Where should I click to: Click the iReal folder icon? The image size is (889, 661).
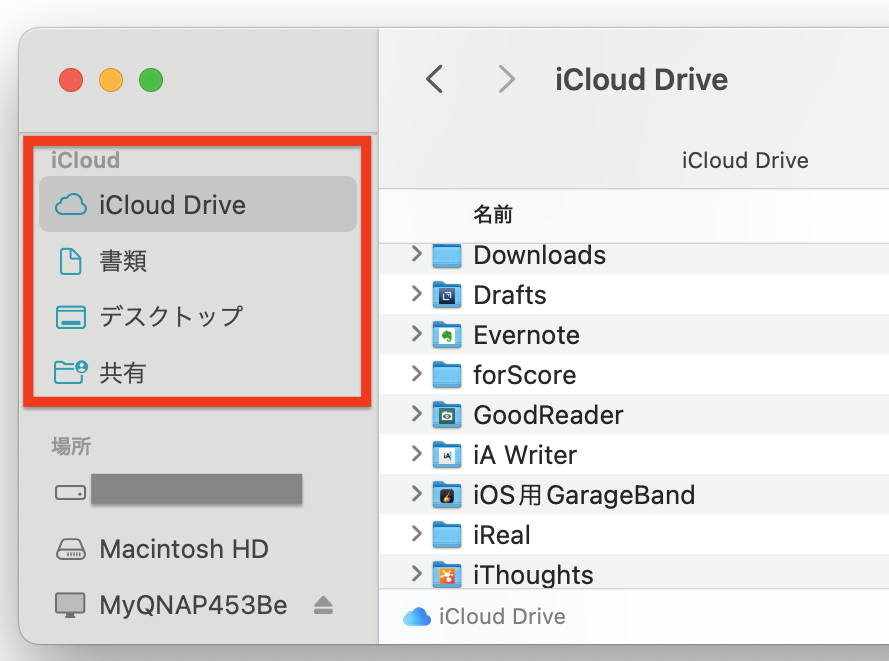pos(447,535)
